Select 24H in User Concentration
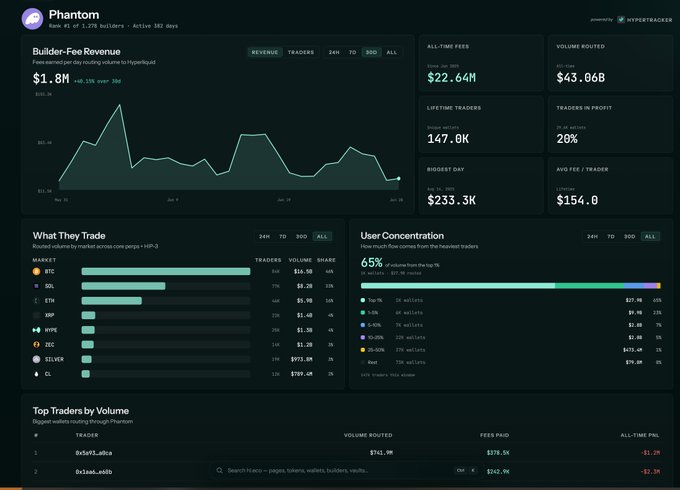 point(592,236)
